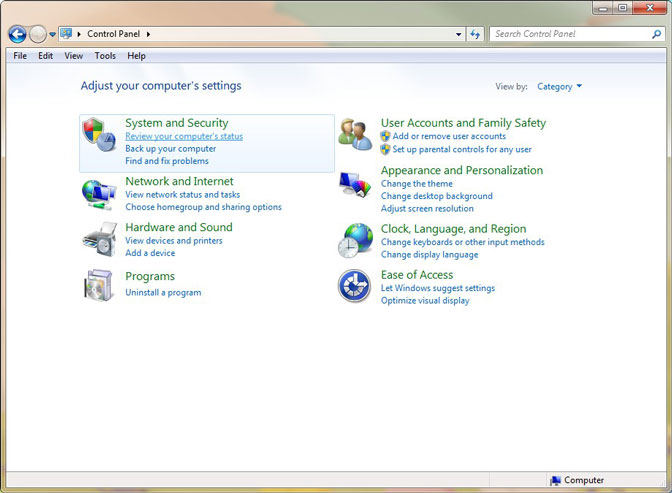Expand arrow after Control Panel breadcrumb
The height and width of the screenshot is (493, 672).
point(148,34)
